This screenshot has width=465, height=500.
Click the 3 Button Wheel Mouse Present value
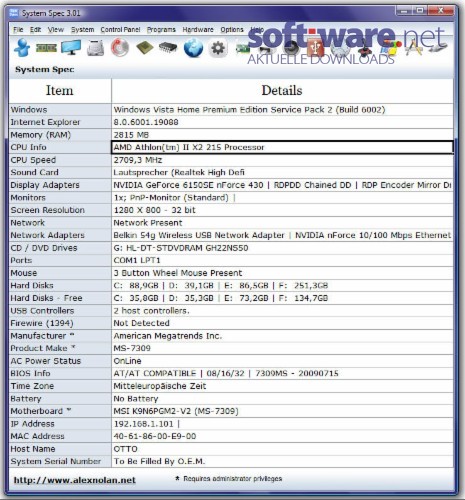pos(178,273)
